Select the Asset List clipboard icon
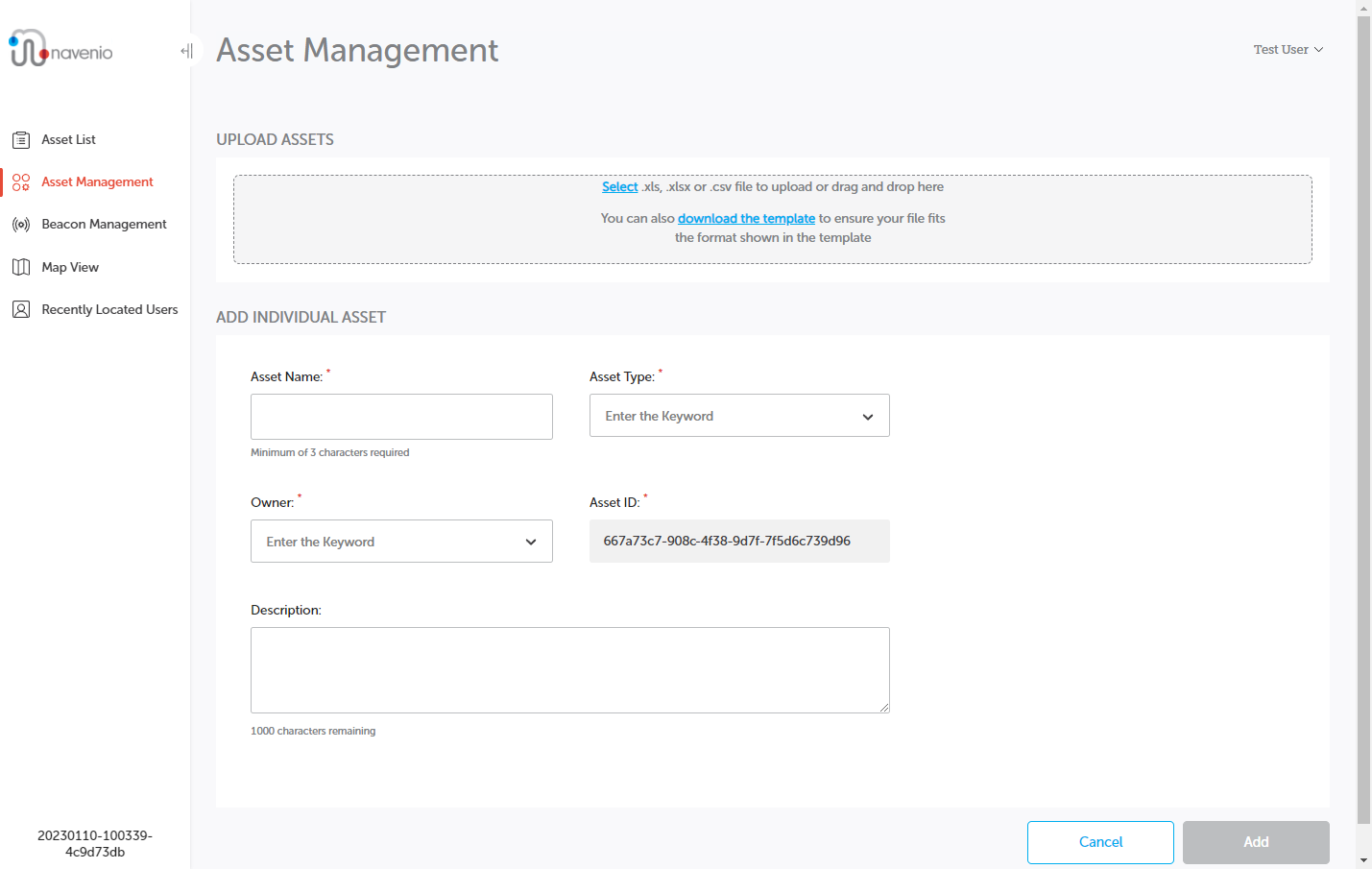Viewport: 1372px width, 869px height. click(21, 139)
